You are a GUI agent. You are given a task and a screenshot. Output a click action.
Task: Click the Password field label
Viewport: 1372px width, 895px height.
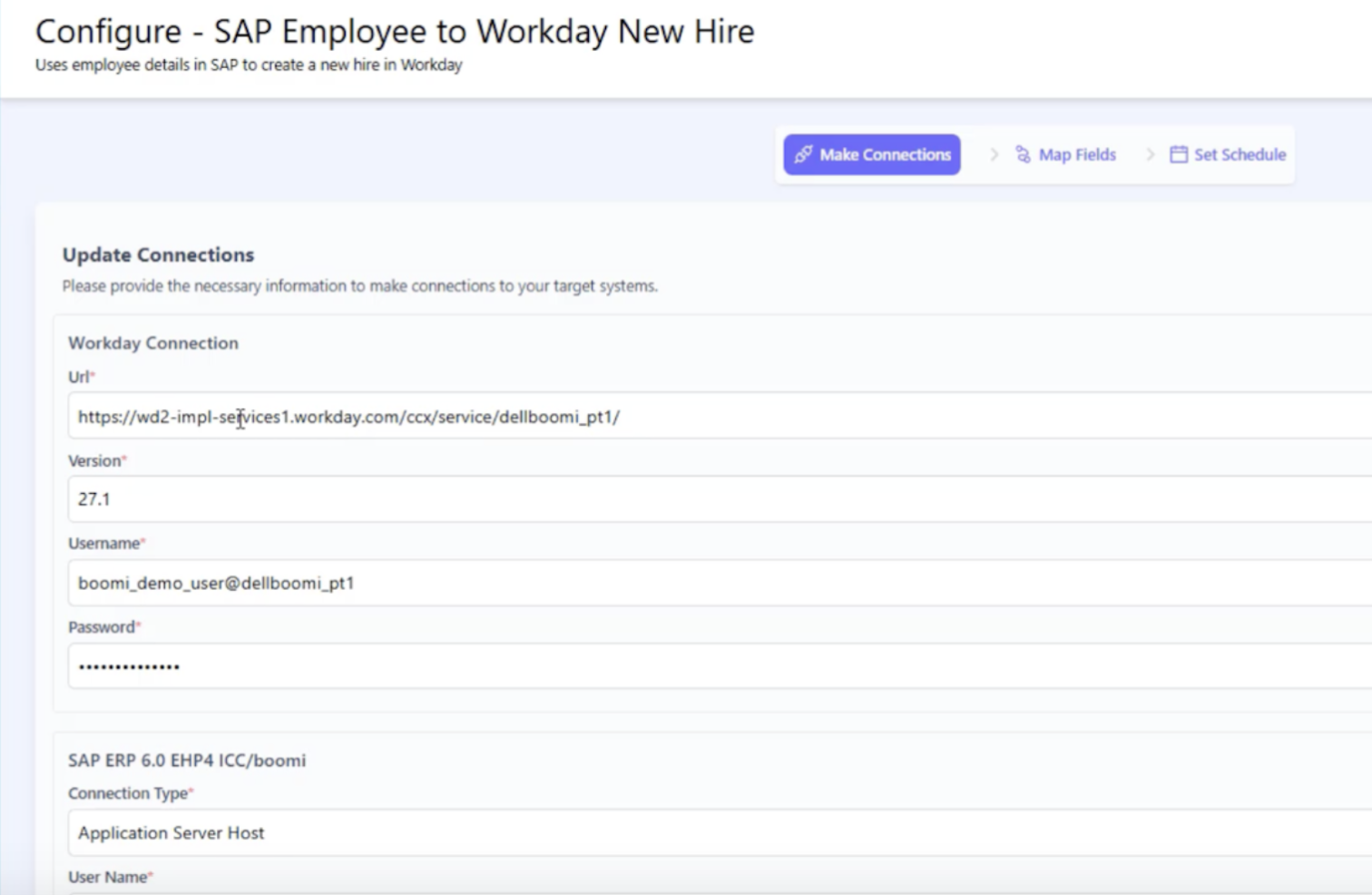103,627
